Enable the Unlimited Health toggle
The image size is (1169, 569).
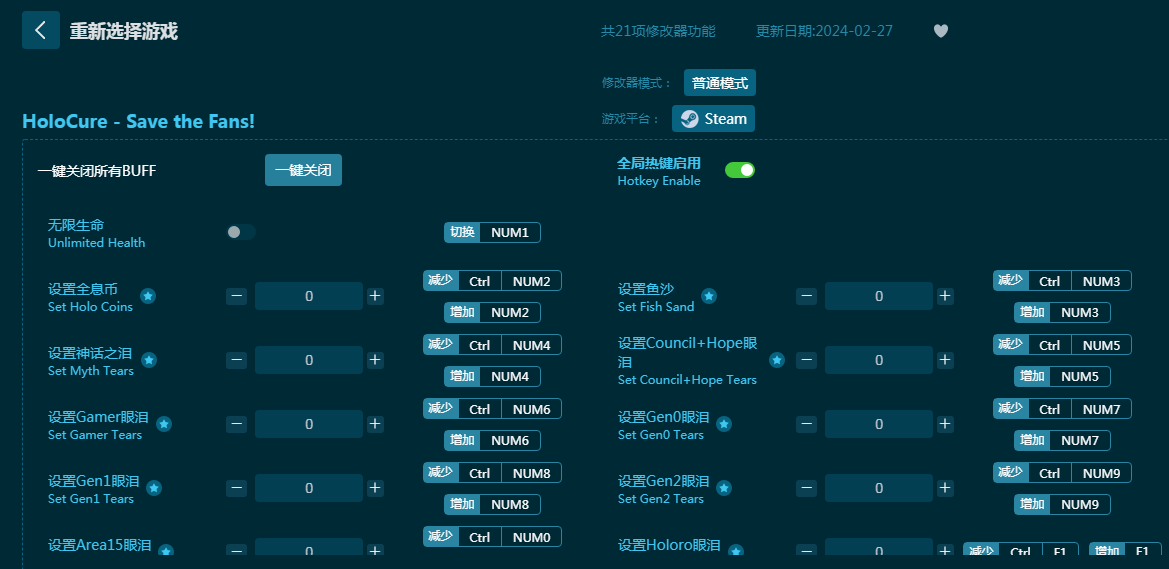tap(240, 232)
